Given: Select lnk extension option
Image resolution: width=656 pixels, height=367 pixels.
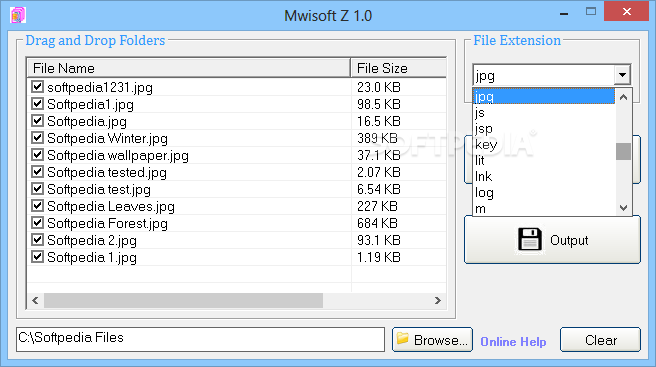Looking at the screenshot, I should pyautogui.click(x=544, y=176).
